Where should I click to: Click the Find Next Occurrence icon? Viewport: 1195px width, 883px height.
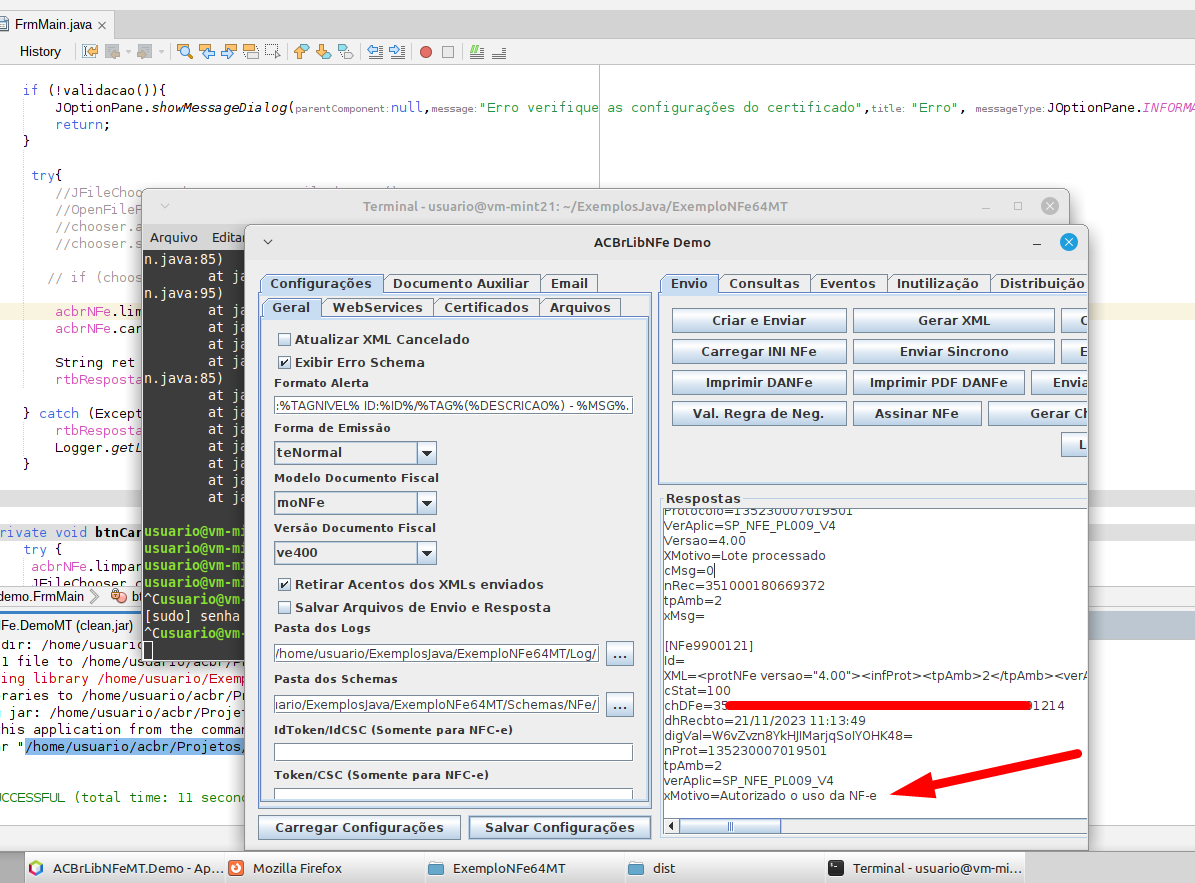[x=229, y=52]
